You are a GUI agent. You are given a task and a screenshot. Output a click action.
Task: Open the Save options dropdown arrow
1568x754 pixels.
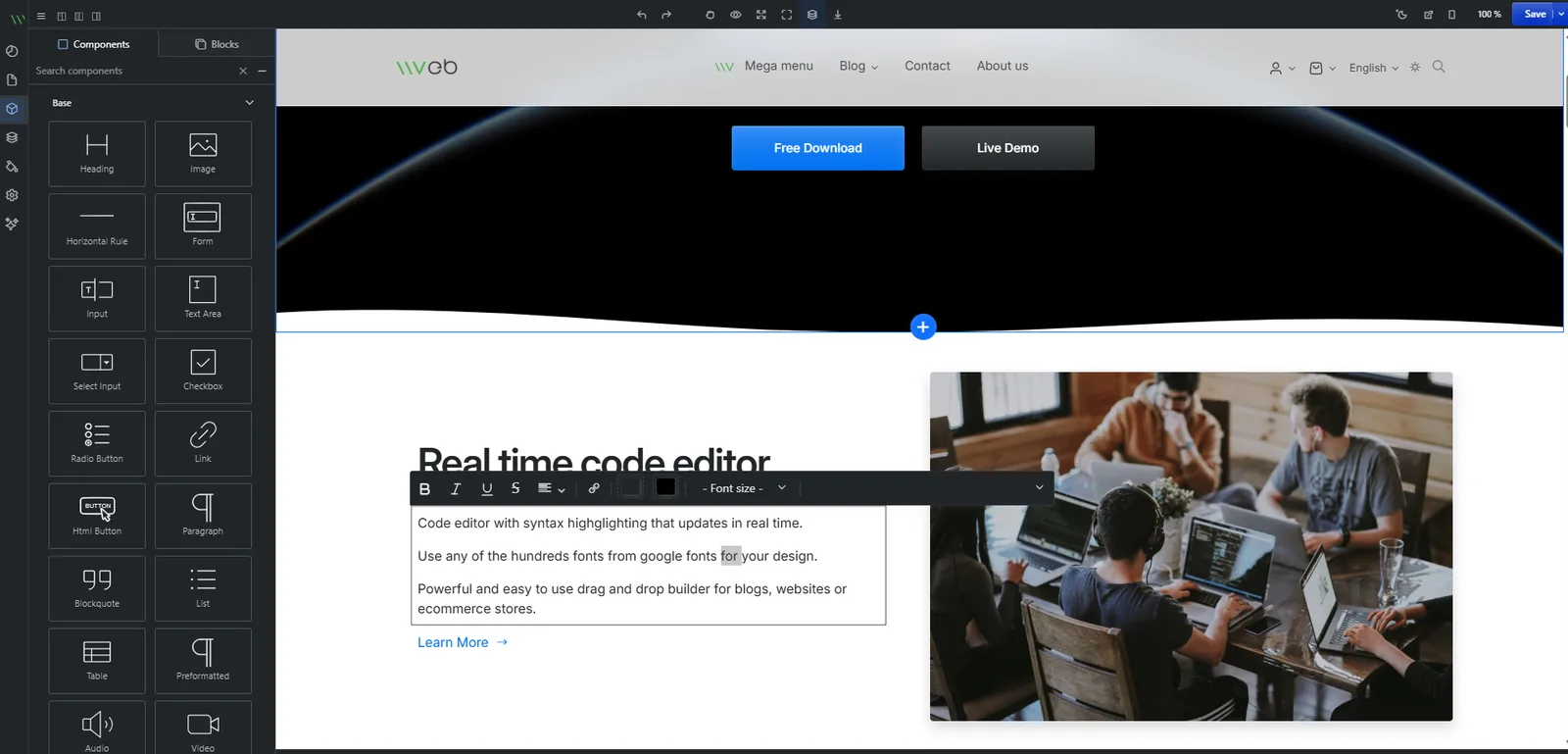[1561, 14]
